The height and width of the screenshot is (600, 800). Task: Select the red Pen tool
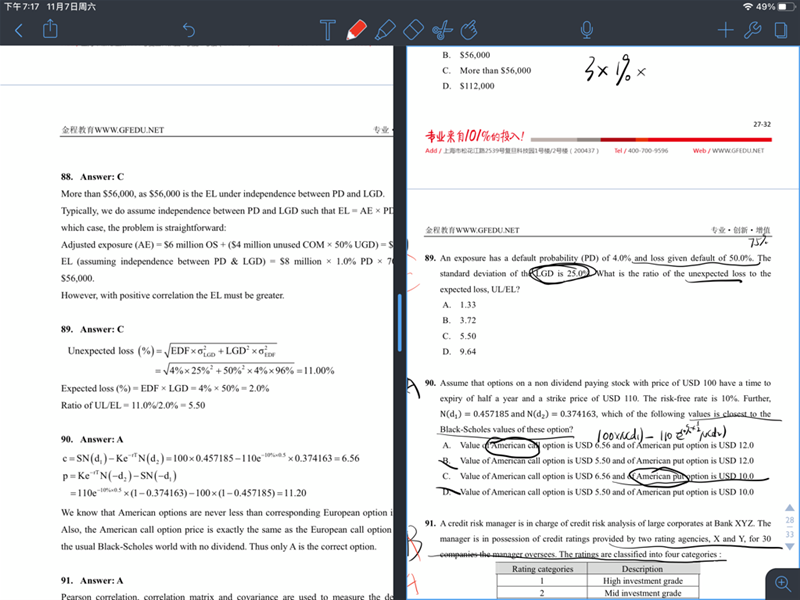[x=356, y=30]
